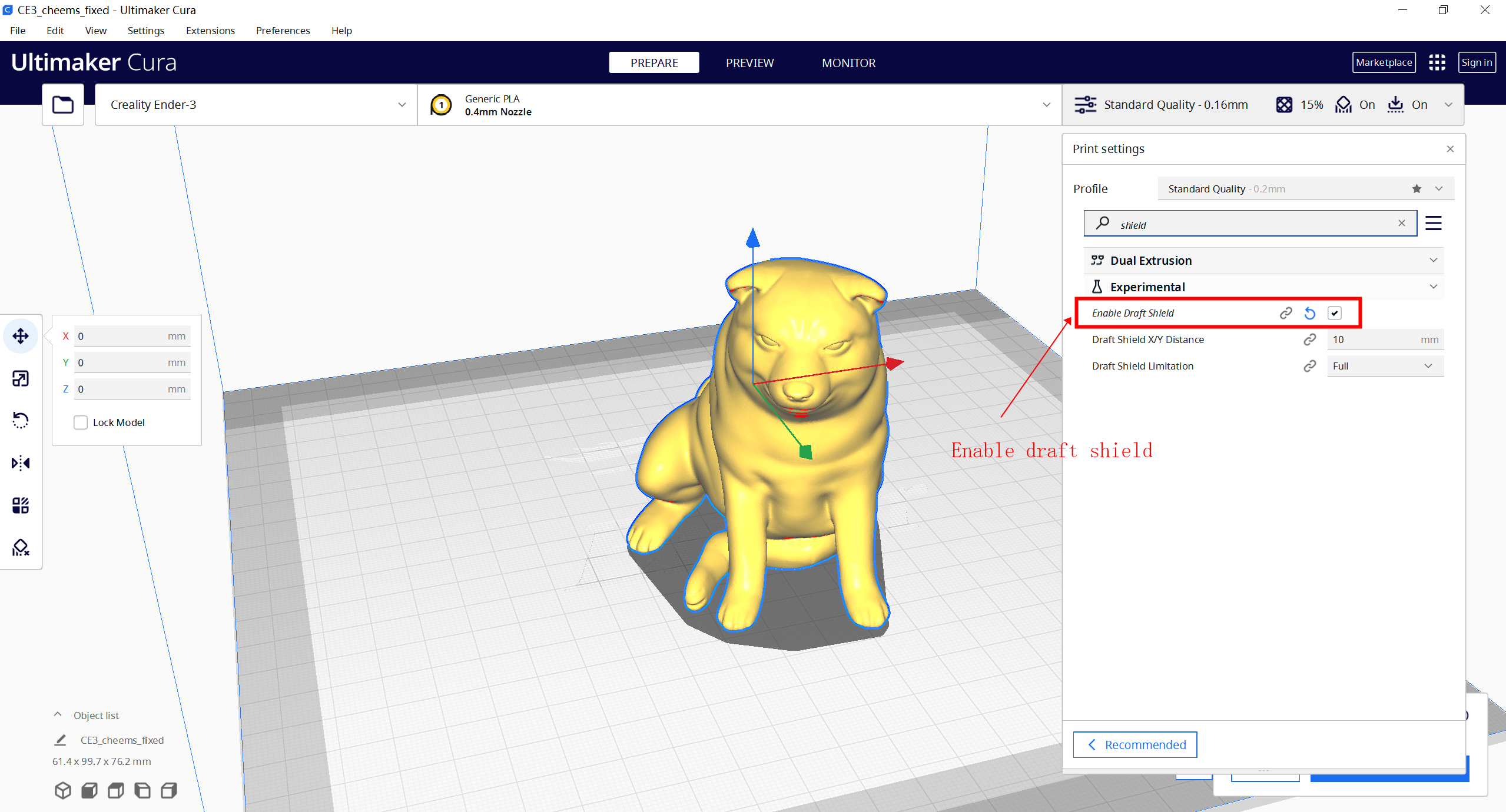Click the profile star icon
The height and width of the screenshot is (812, 1506).
click(1417, 189)
